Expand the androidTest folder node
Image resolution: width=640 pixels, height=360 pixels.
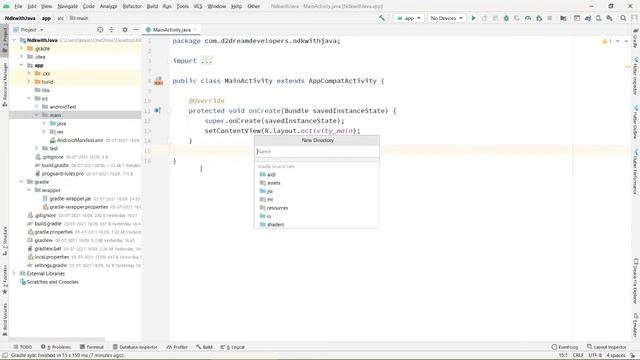(x=36, y=107)
